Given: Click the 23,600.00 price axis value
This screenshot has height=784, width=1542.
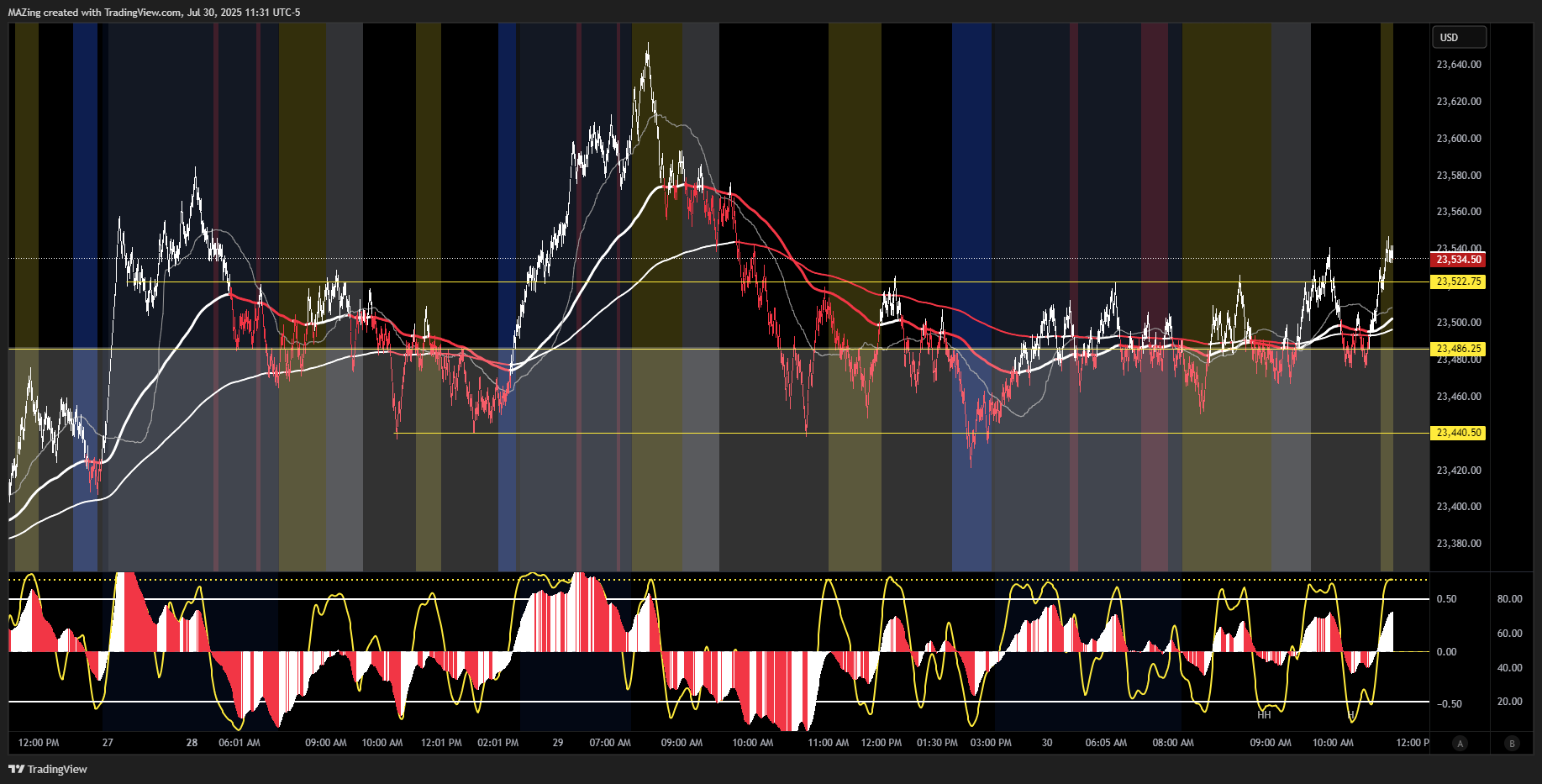Looking at the screenshot, I should point(1459,139).
